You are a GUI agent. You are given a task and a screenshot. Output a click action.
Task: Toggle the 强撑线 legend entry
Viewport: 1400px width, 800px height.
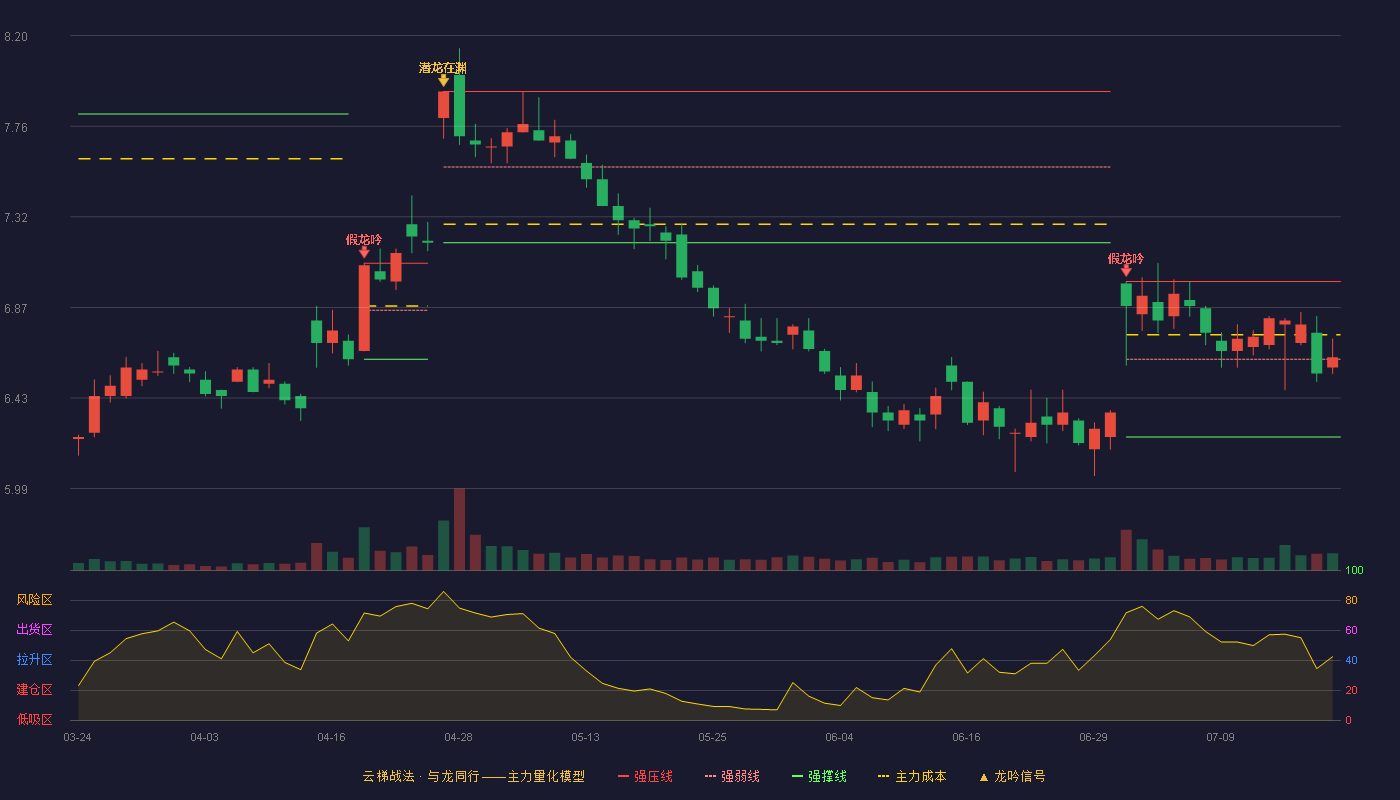click(819, 776)
